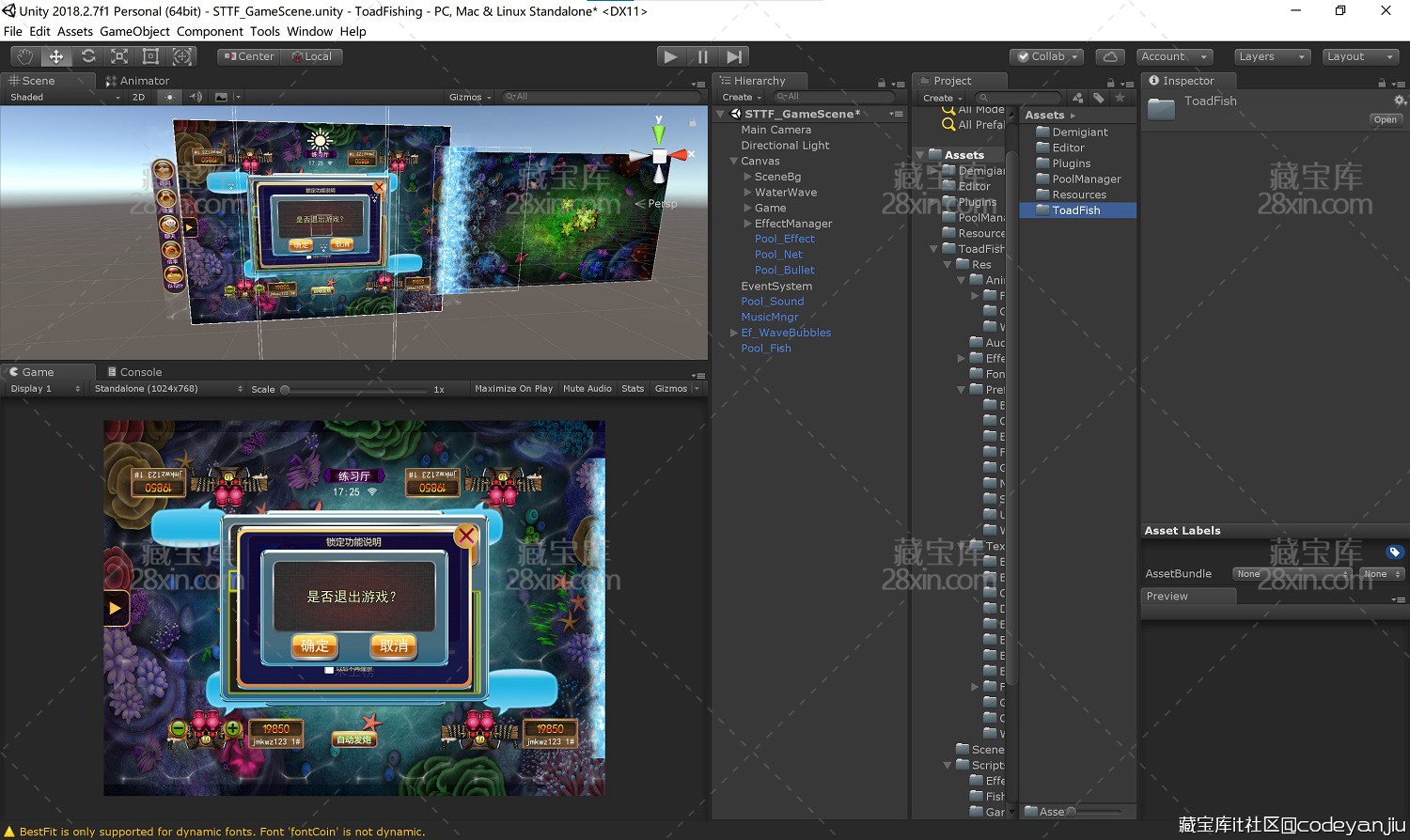Image resolution: width=1410 pixels, height=840 pixels.
Task: Toggle Mute Audio in Game view
Action: point(587,388)
